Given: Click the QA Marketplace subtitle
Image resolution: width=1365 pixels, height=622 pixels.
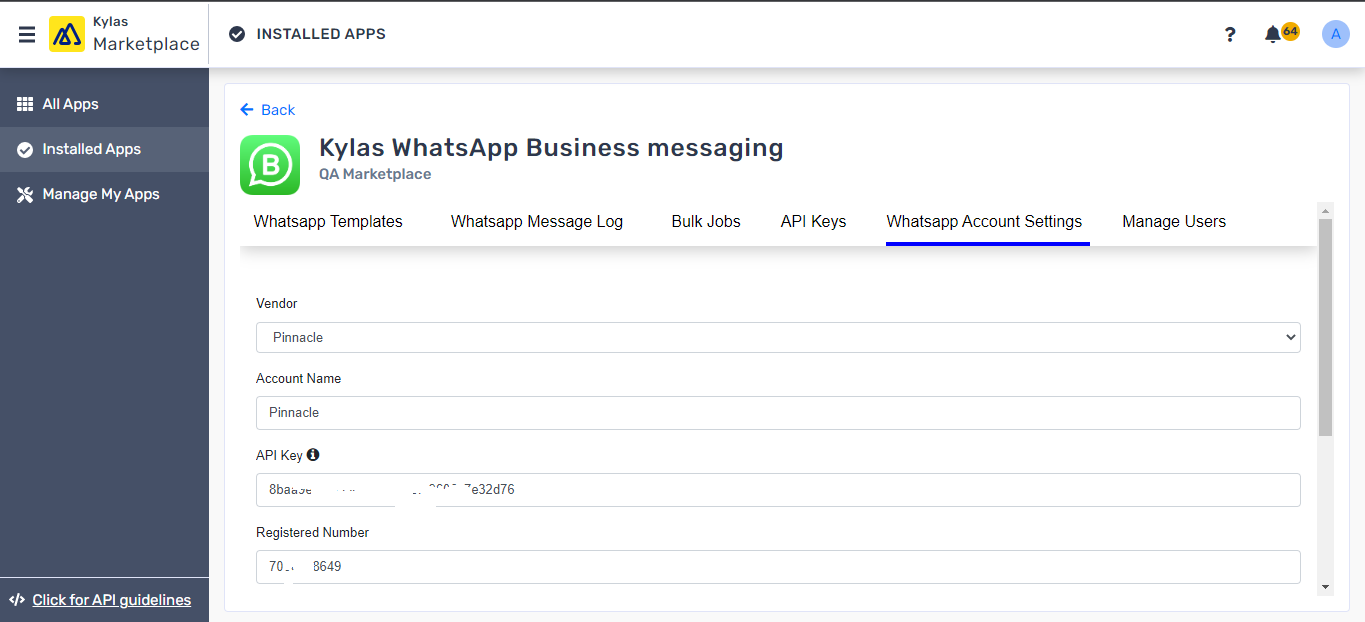Looking at the screenshot, I should coord(375,174).
